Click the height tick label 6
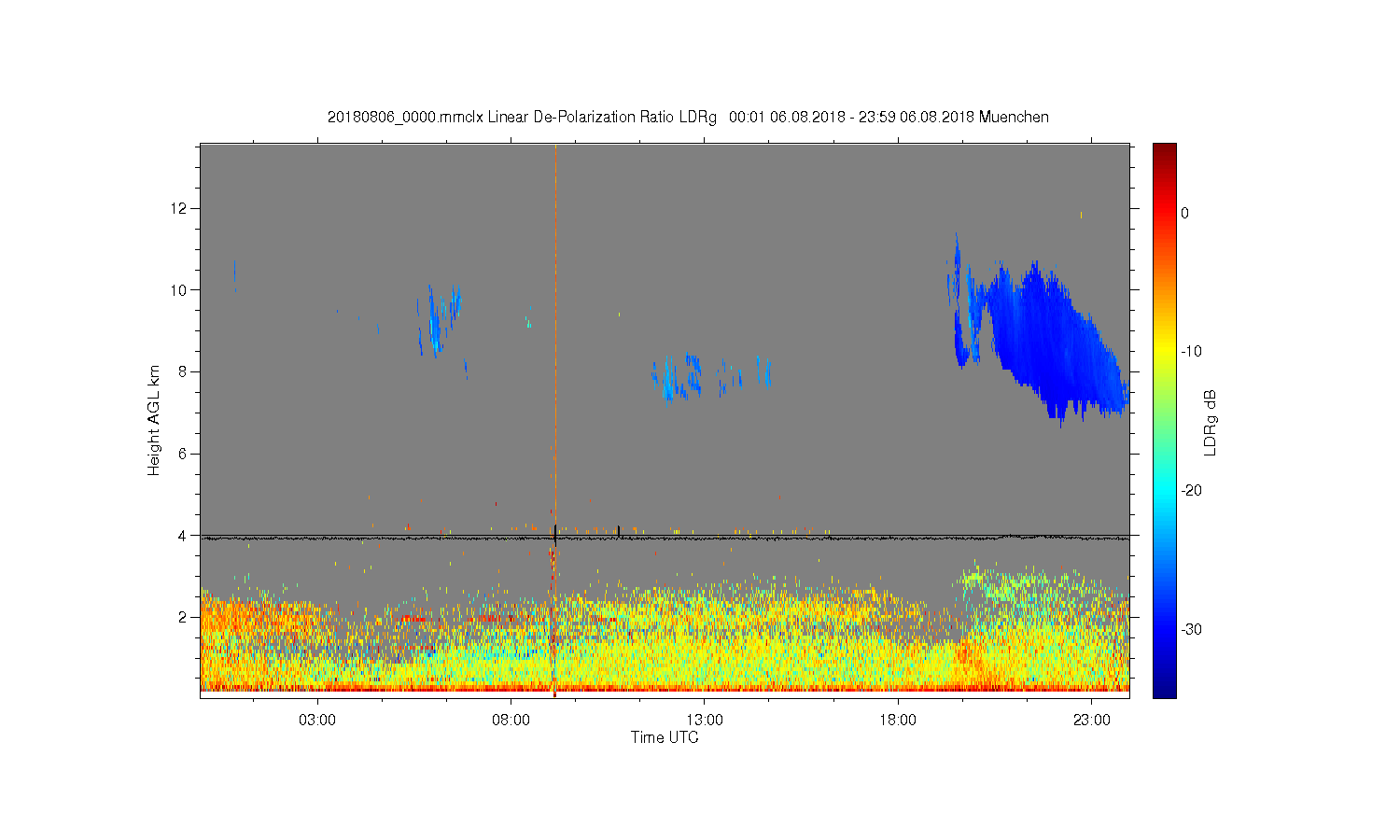This screenshot has height=840, width=1400. (x=184, y=454)
